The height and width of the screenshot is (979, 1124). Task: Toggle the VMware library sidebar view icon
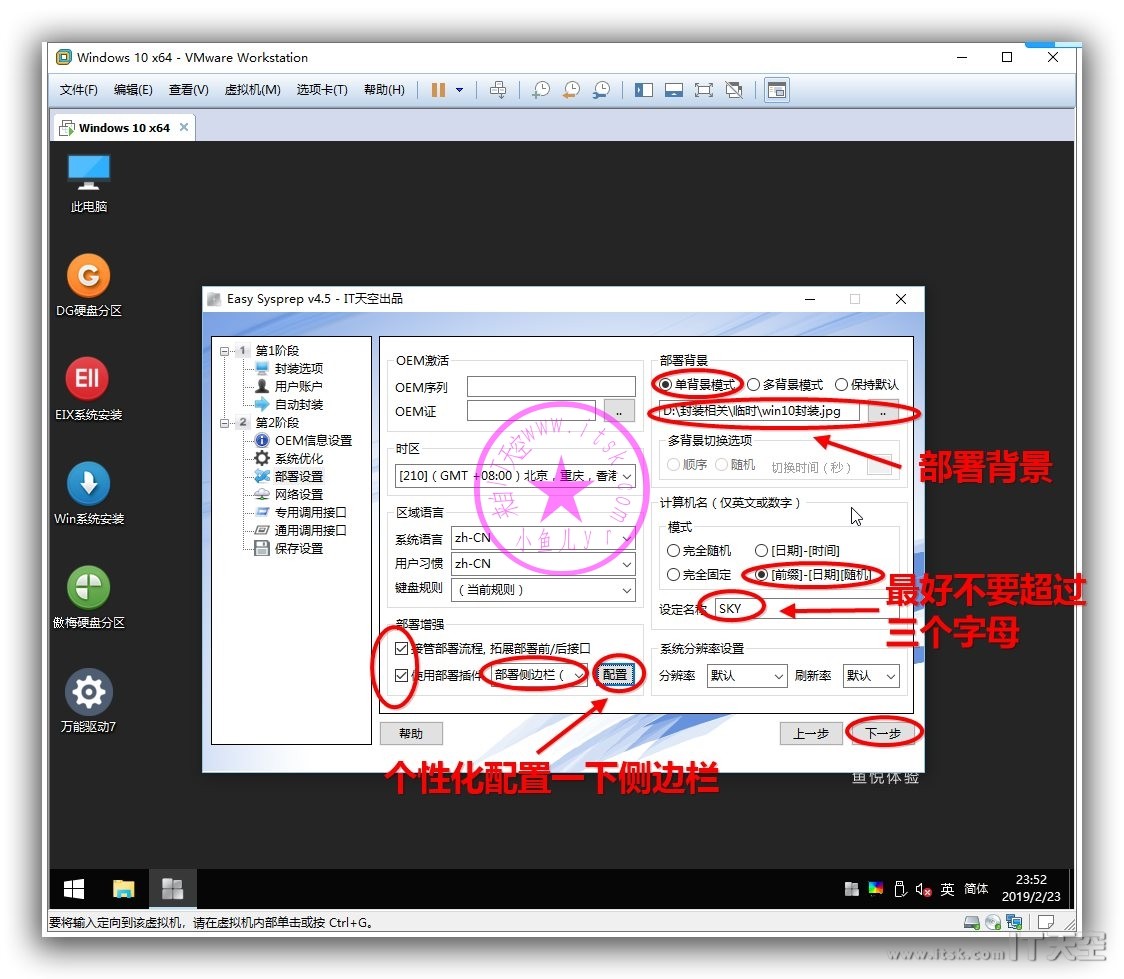(x=644, y=90)
